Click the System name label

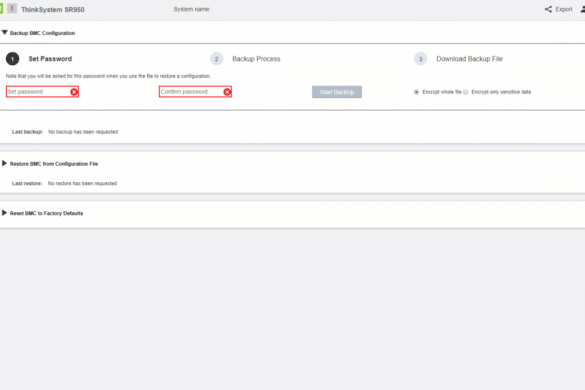192,9
